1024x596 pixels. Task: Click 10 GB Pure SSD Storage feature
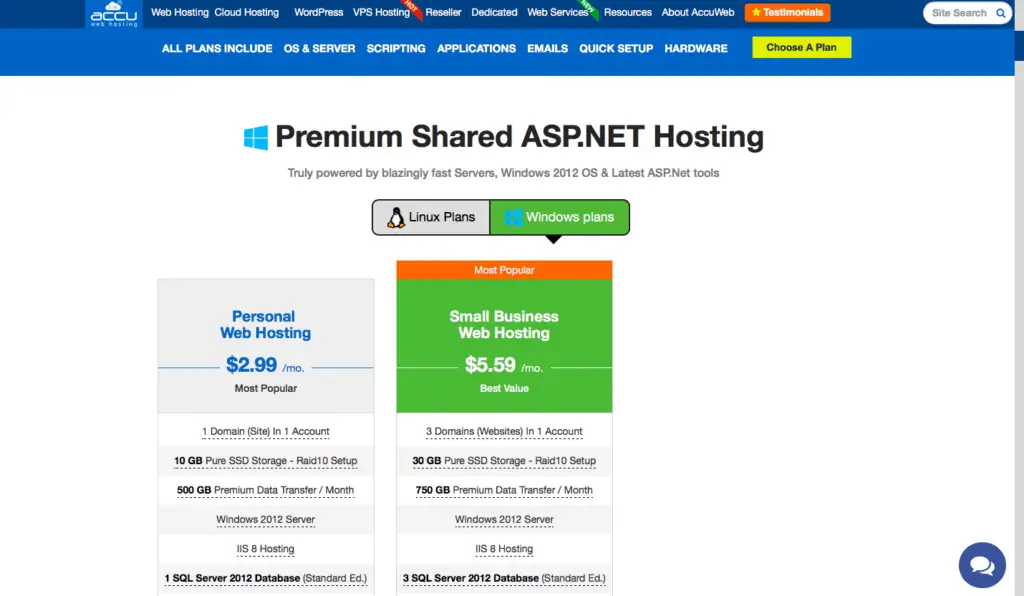pyautogui.click(x=265, y=461)
